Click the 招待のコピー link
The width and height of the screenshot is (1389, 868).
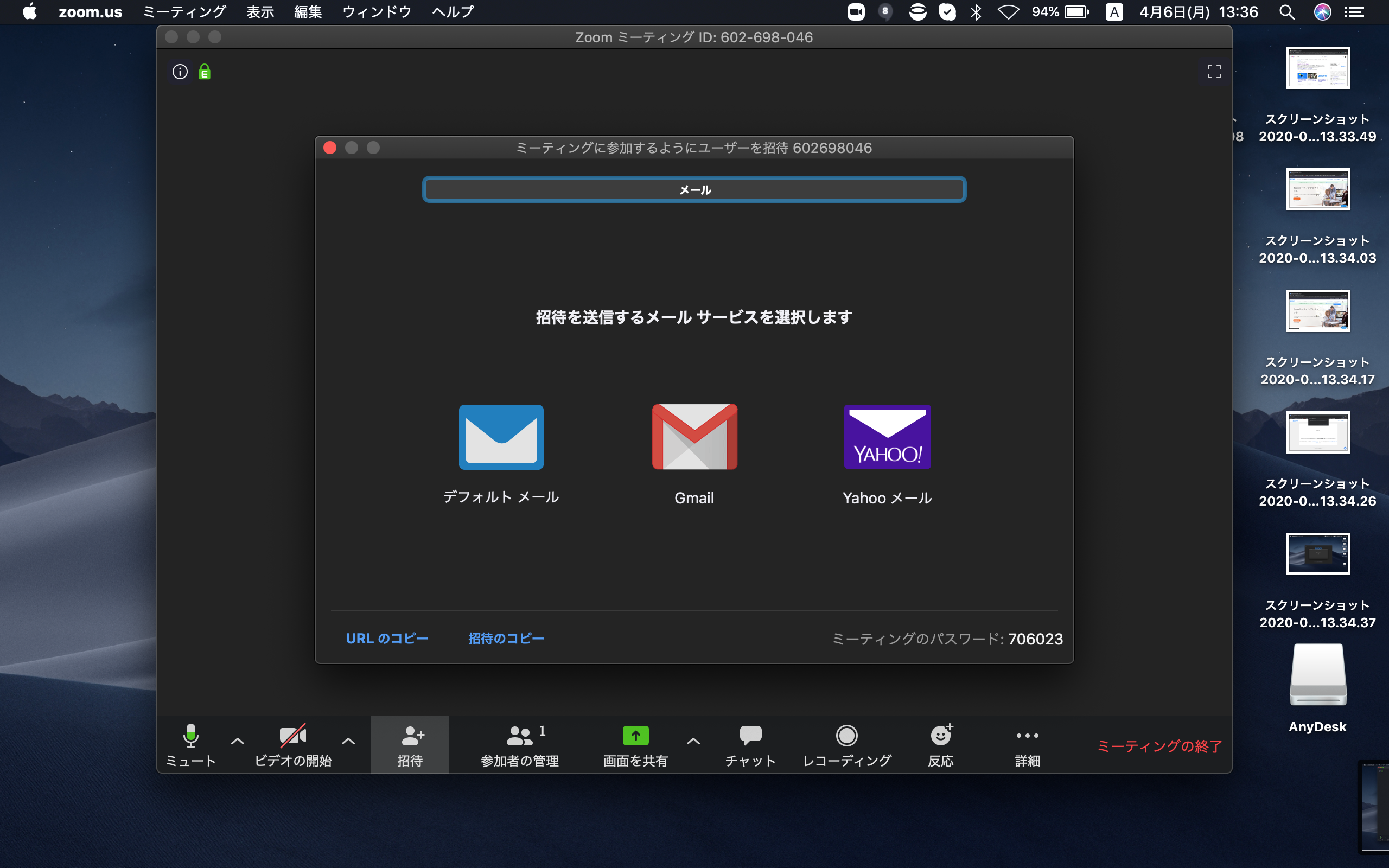(506, 639)
